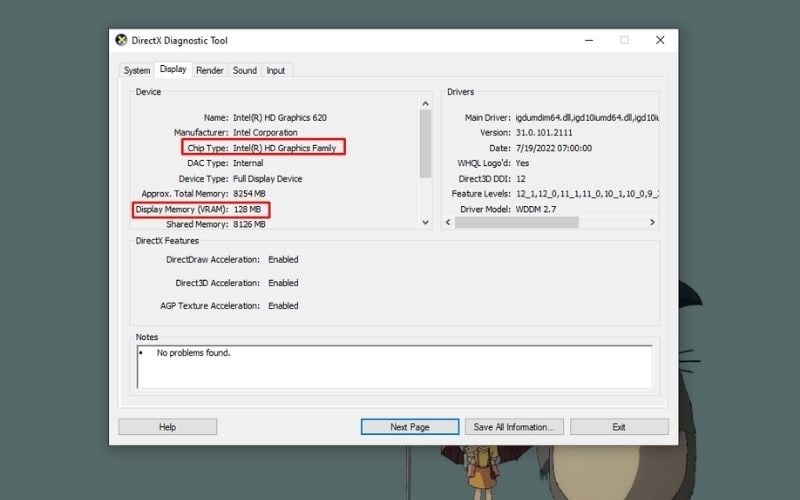Viewport: 800px width, 500px height.
Task: Click Device list scroll up arrow
Action: tap(426, 104)
